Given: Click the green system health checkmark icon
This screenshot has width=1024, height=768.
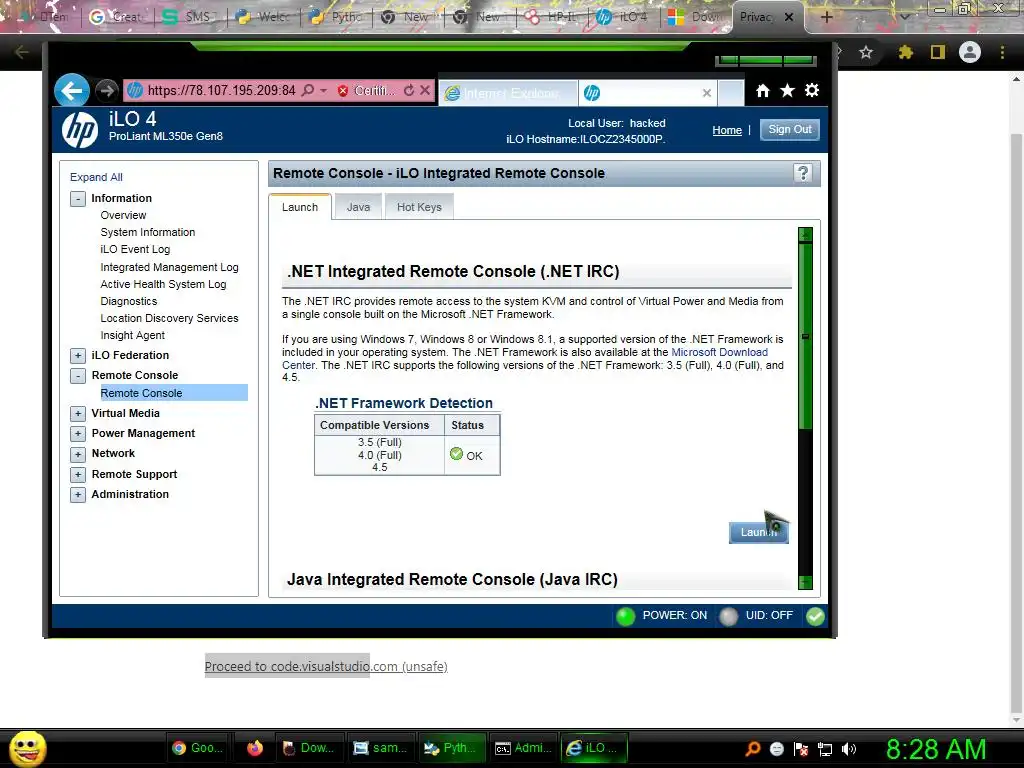Looking at the screenshot, I should [x=815, y=616].
